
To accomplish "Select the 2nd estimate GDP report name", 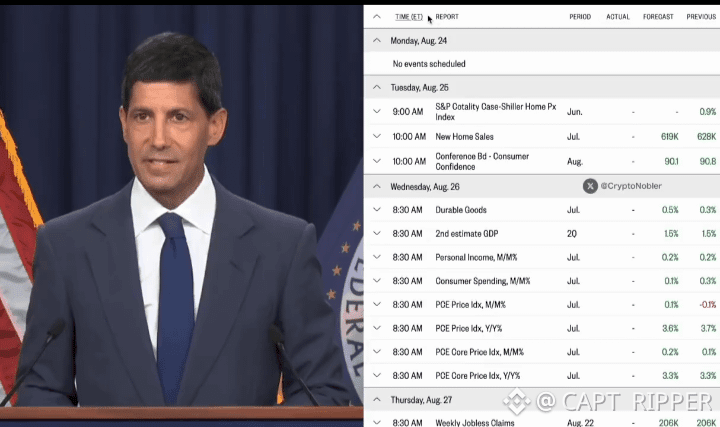I will 467,233.
